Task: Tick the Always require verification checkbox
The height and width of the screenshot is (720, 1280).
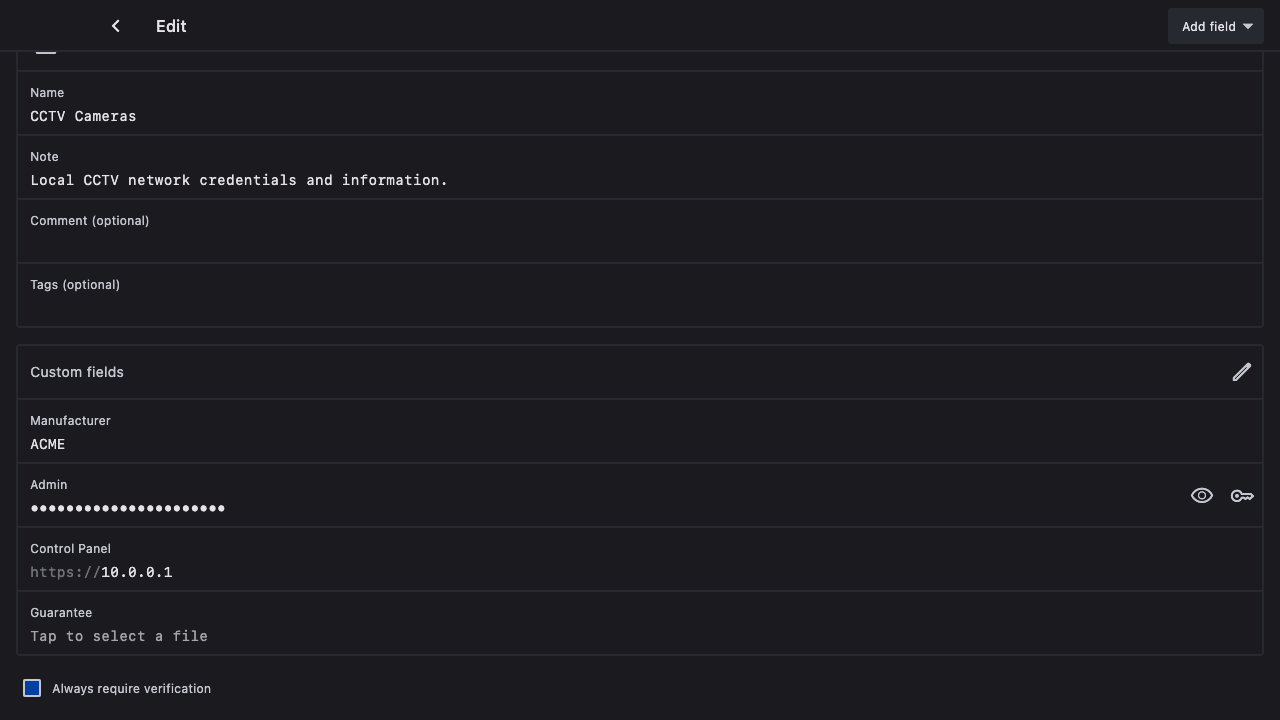Action: pyautogui.click(x=32, y=688)
